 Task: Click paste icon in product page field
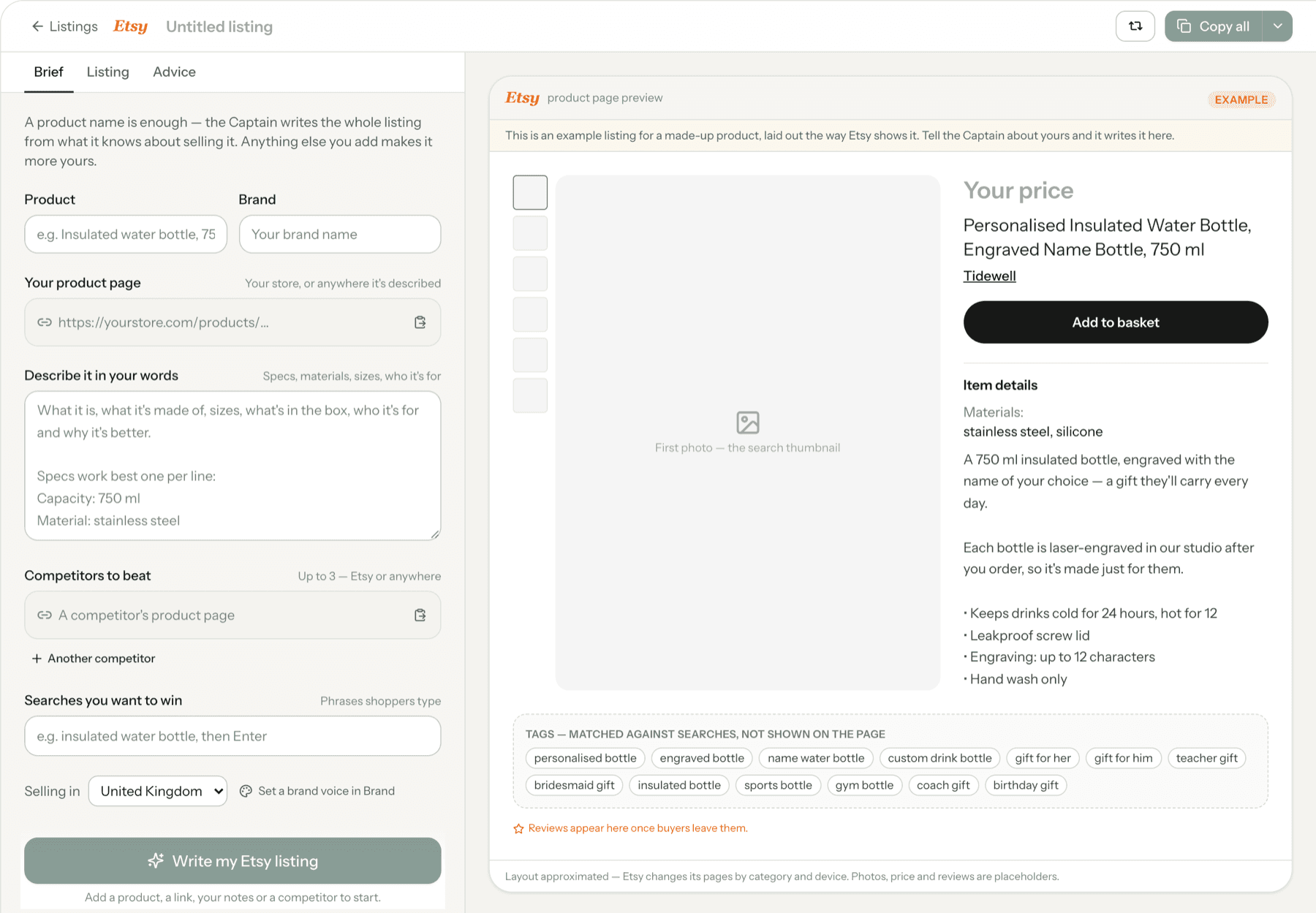click(x=420, y=322)
